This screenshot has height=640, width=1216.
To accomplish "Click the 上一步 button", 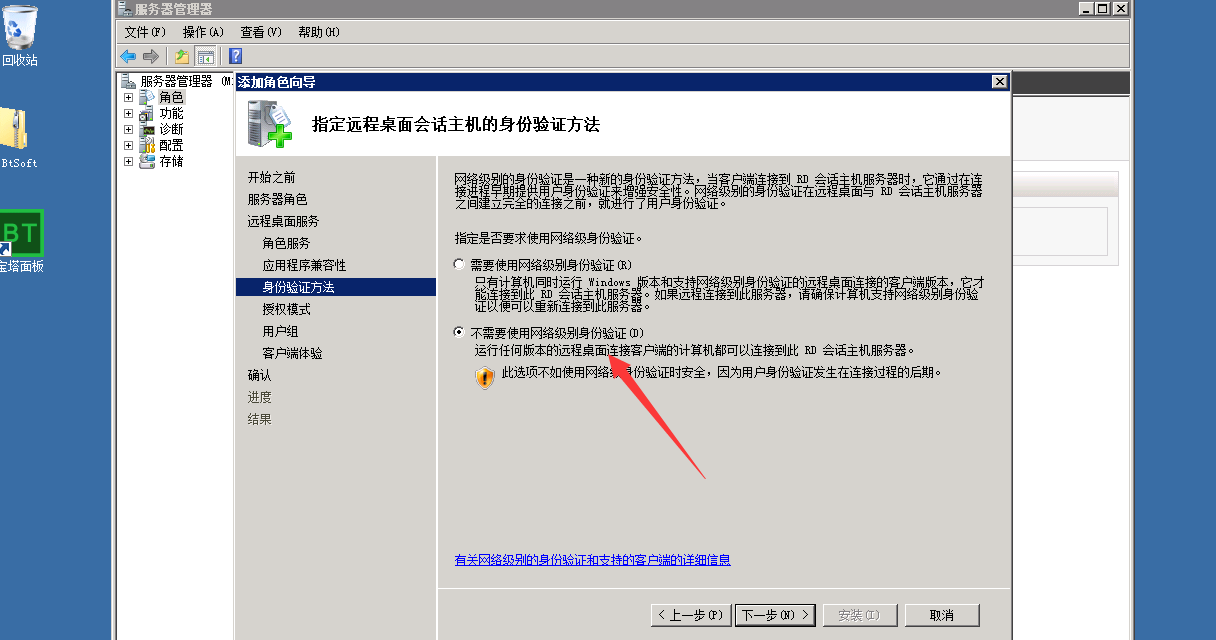I will (x=691, y=615).
